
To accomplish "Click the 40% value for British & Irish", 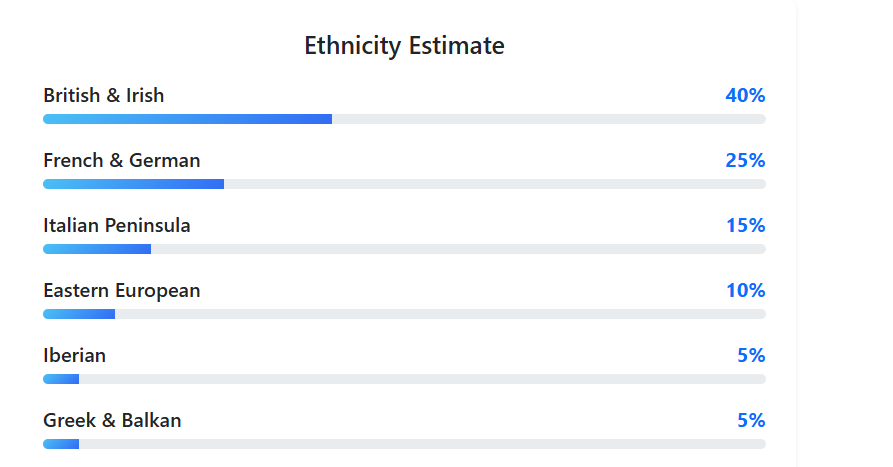I will [x=745, y=96].
